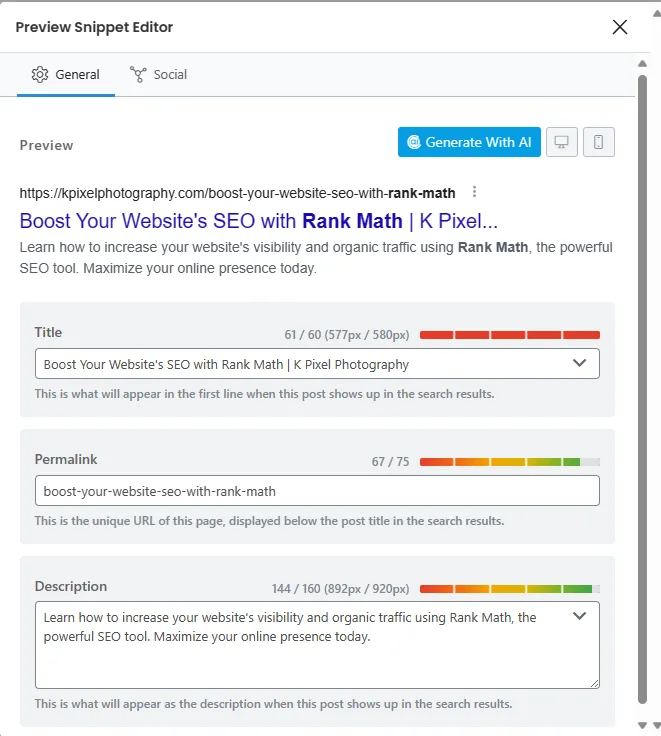661x736 pixels.
Task: Expand the Description variables dropdown
Action: click(x=579, y=616)
